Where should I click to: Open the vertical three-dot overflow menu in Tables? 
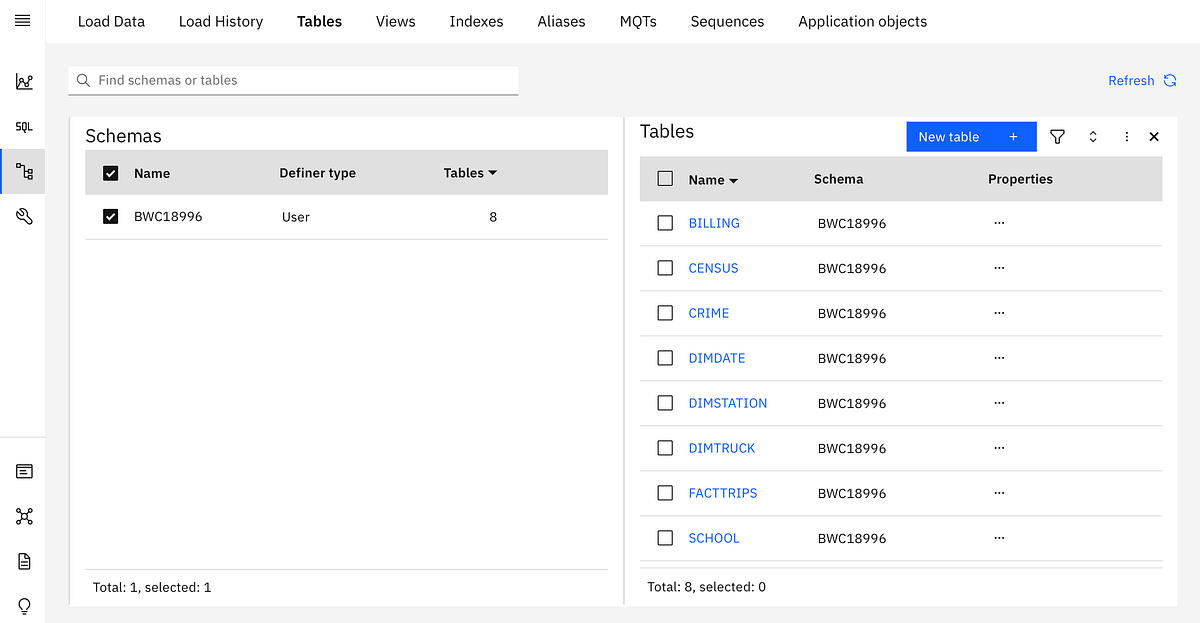coord(1127,137)
